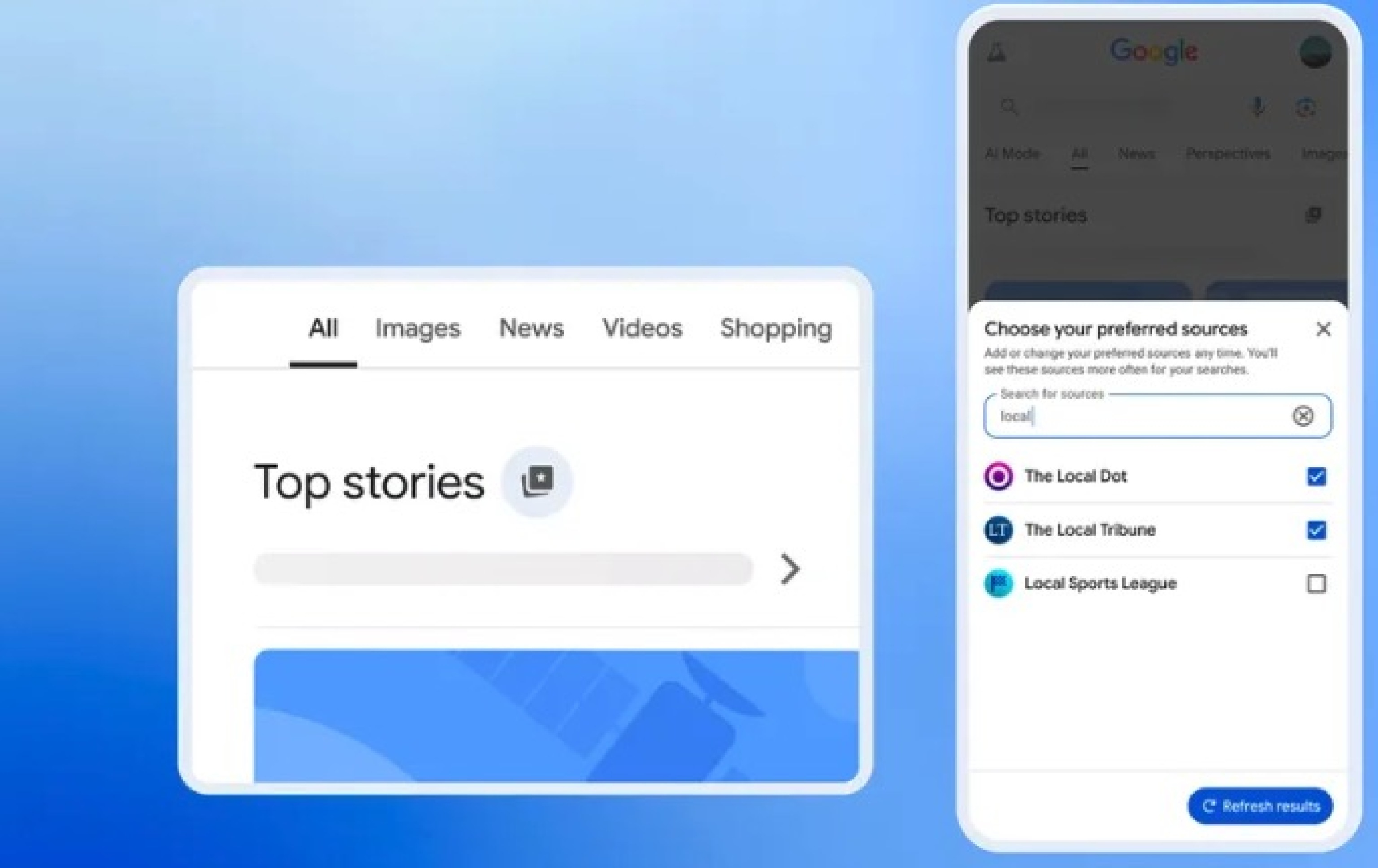Open the account avatar on phone
This screenshot has height=868, width=1378.
1315,52
